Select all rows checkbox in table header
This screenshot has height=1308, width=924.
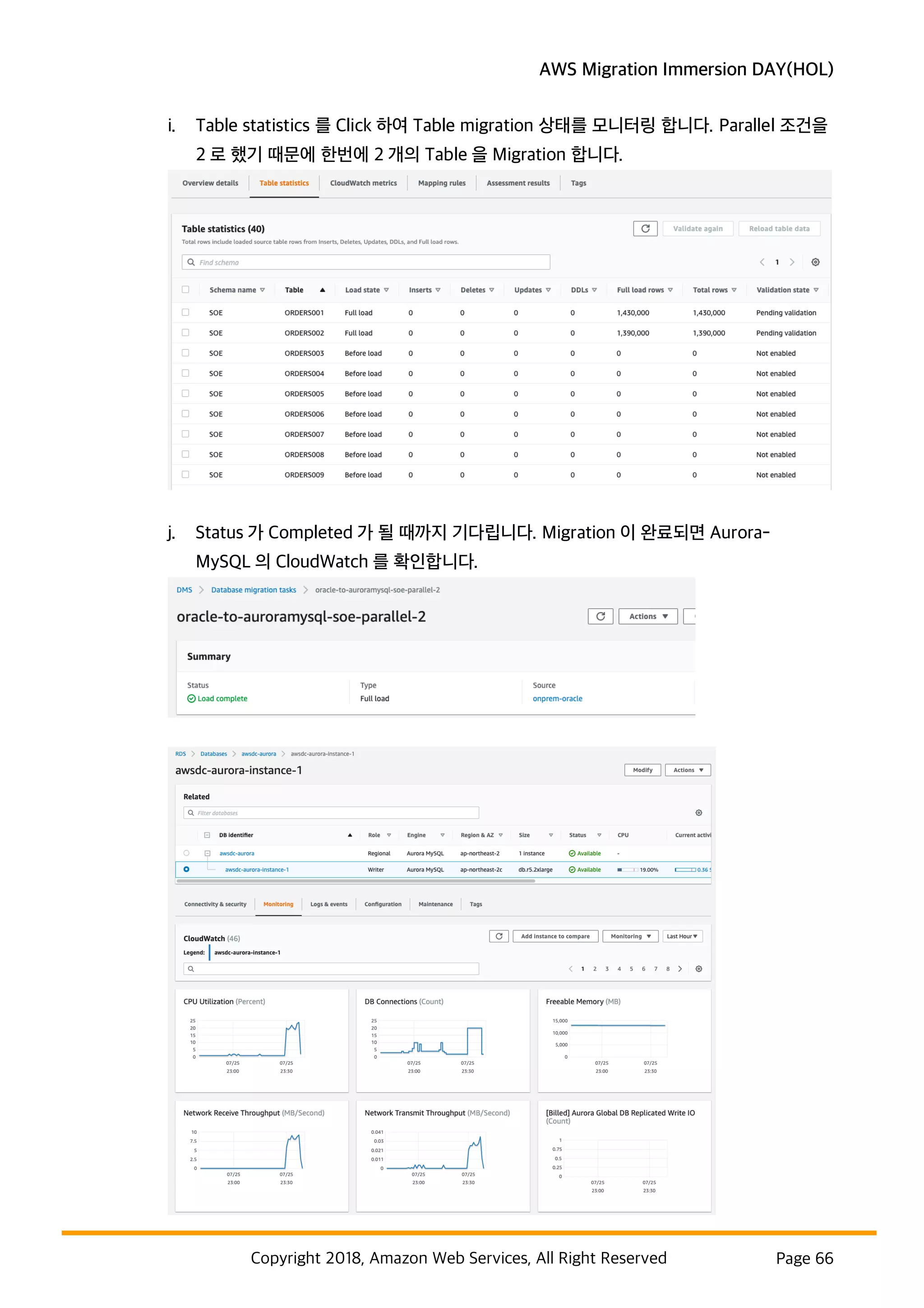pyautogui.click(x=185, y=289)
